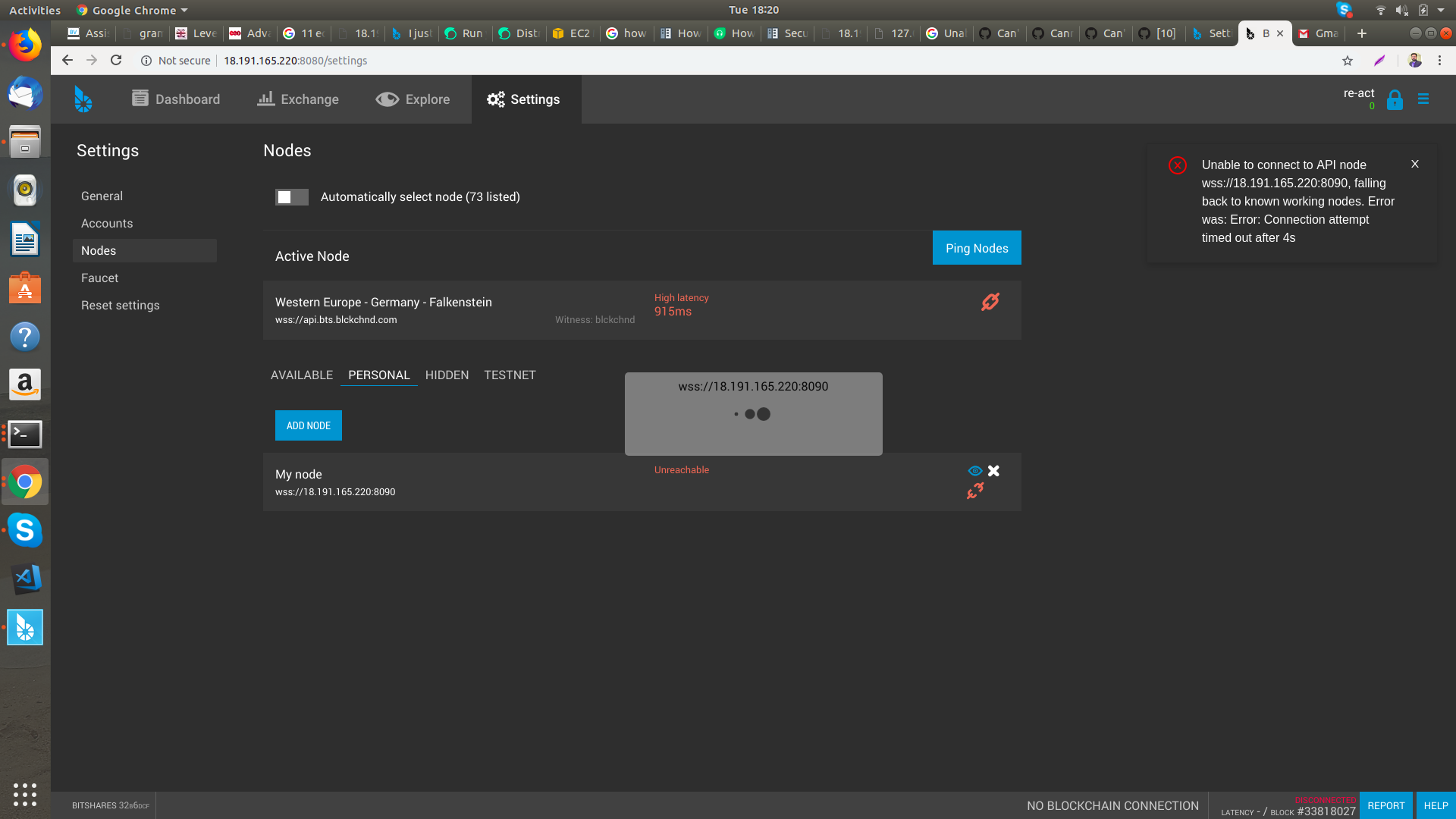The height and width of the screenshot is (819, 1456).
Task: Click the browser reload icon
Action: click(115, 60)
